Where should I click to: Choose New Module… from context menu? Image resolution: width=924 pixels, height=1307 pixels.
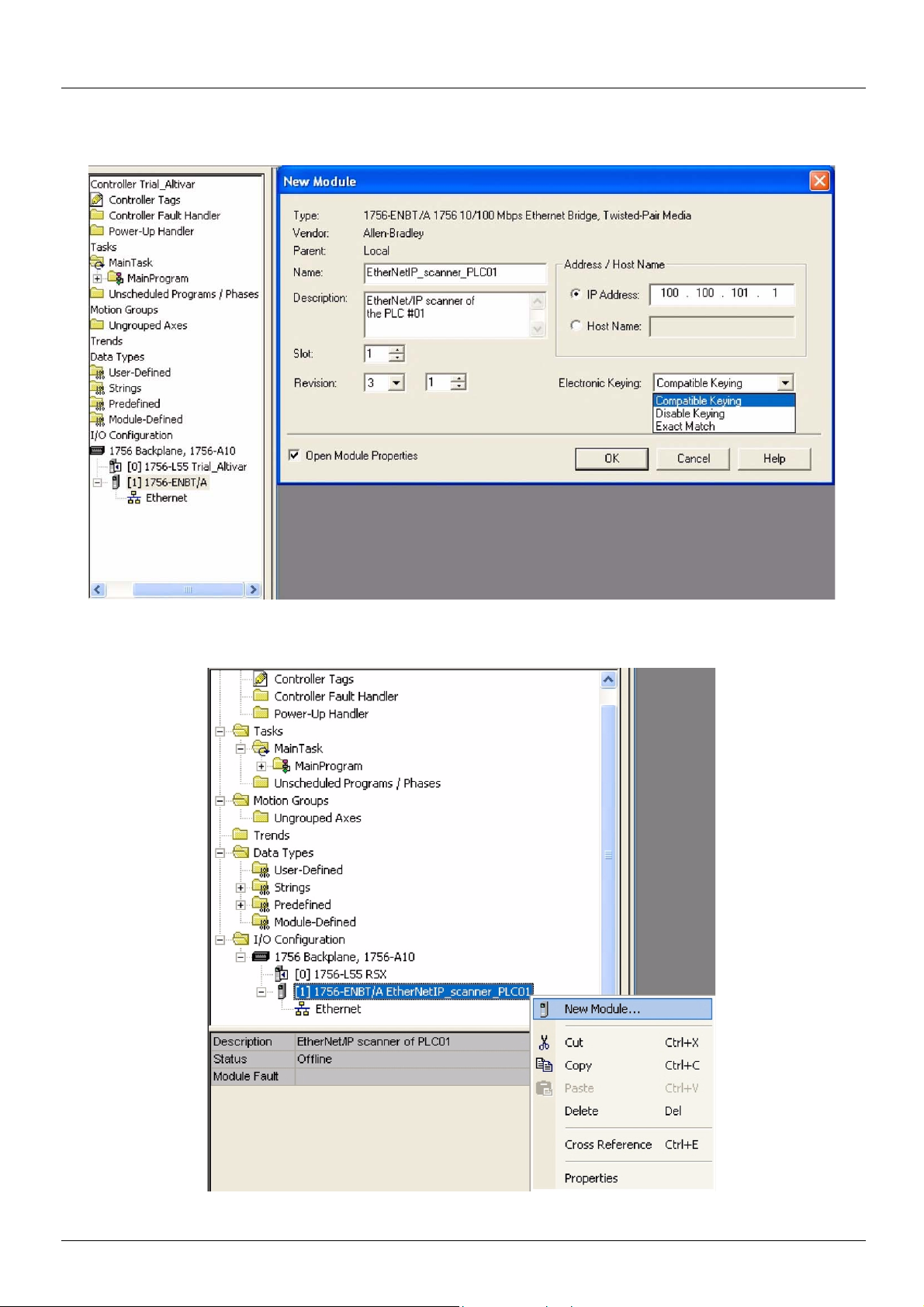[x=622, y=1009]
